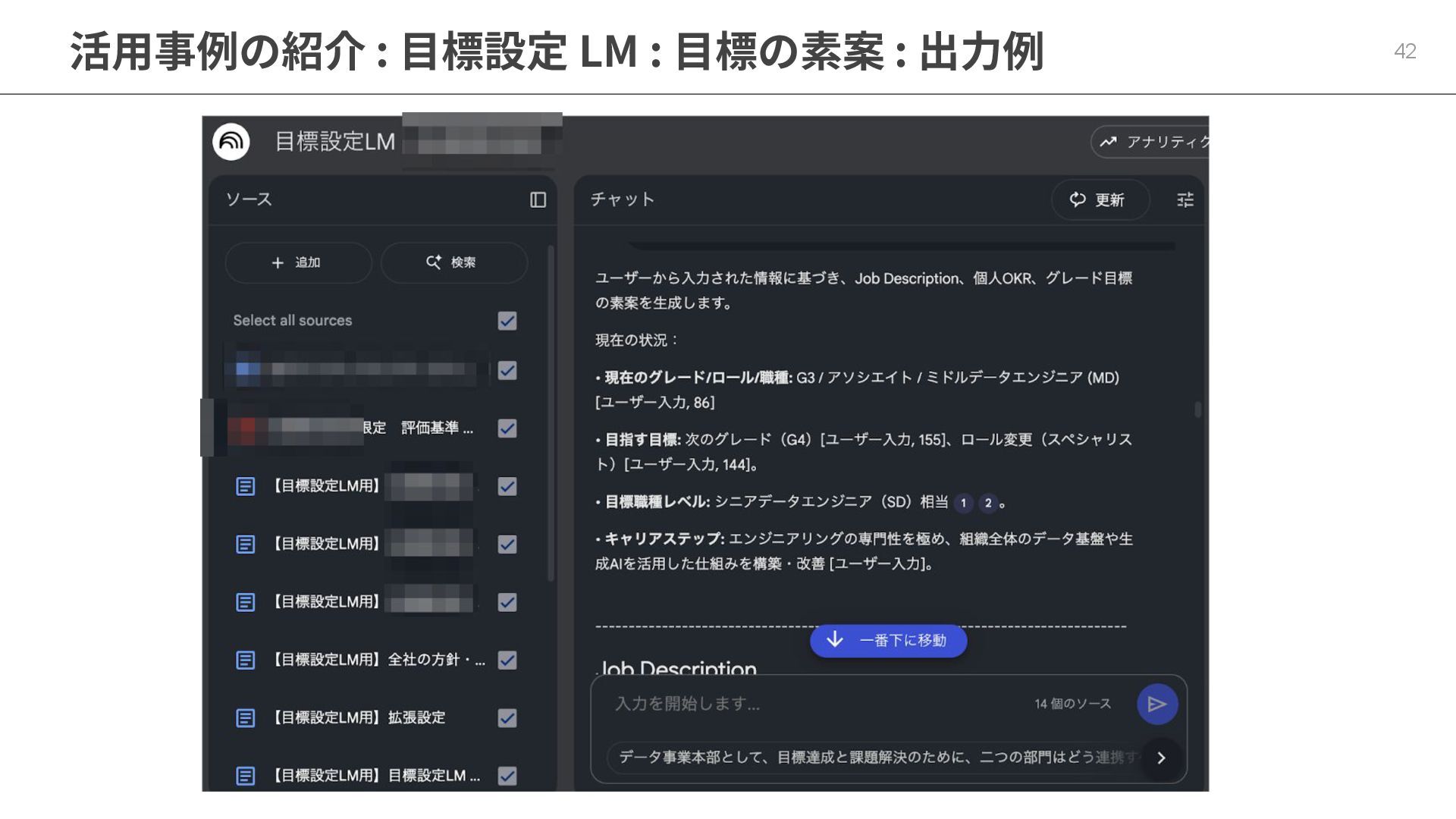The image size is (1456, 819).
Task: Click the 追加 add source button
Action: click(x=297, y=262)
